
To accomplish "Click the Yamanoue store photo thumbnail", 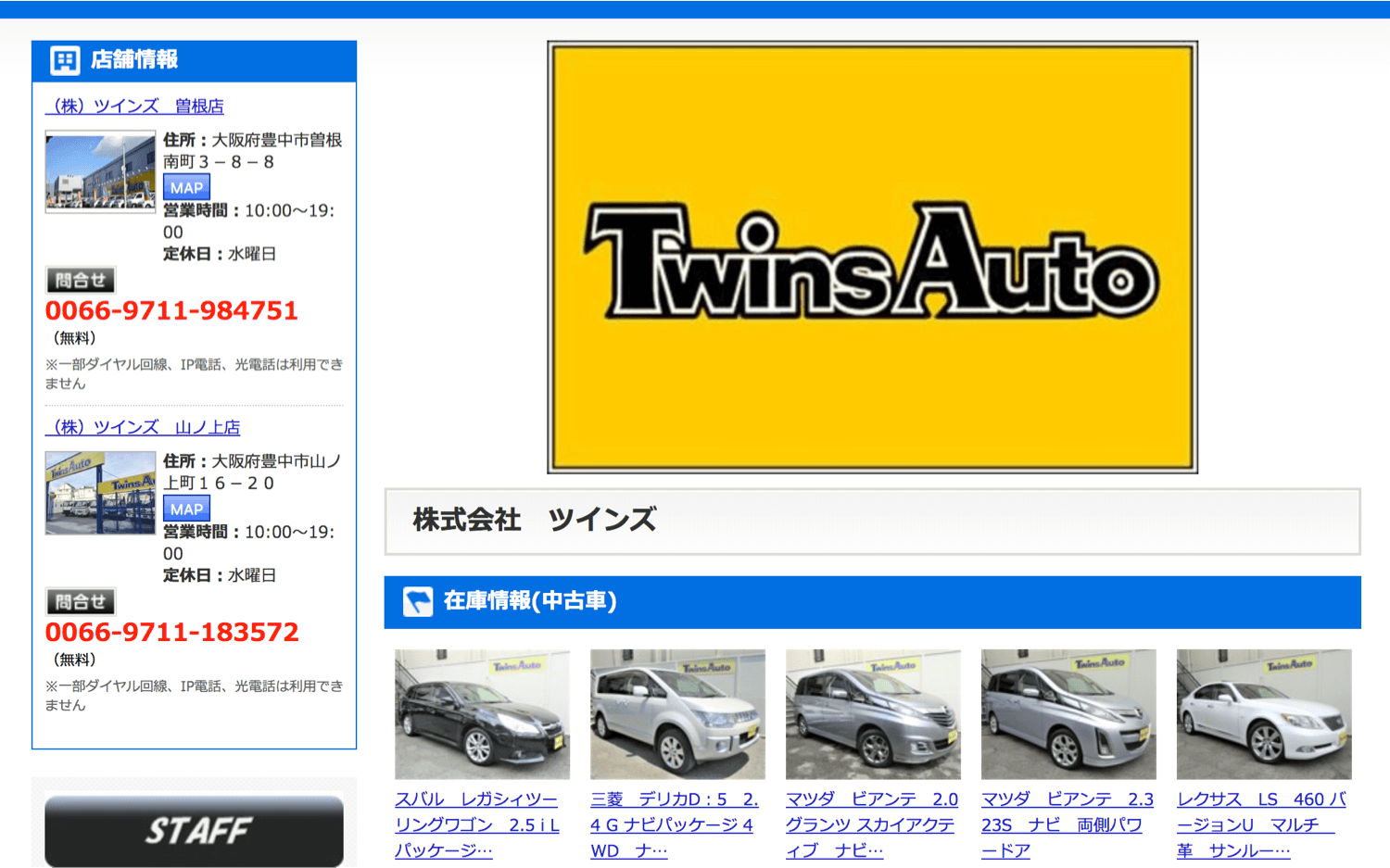I will coord(100,493).
